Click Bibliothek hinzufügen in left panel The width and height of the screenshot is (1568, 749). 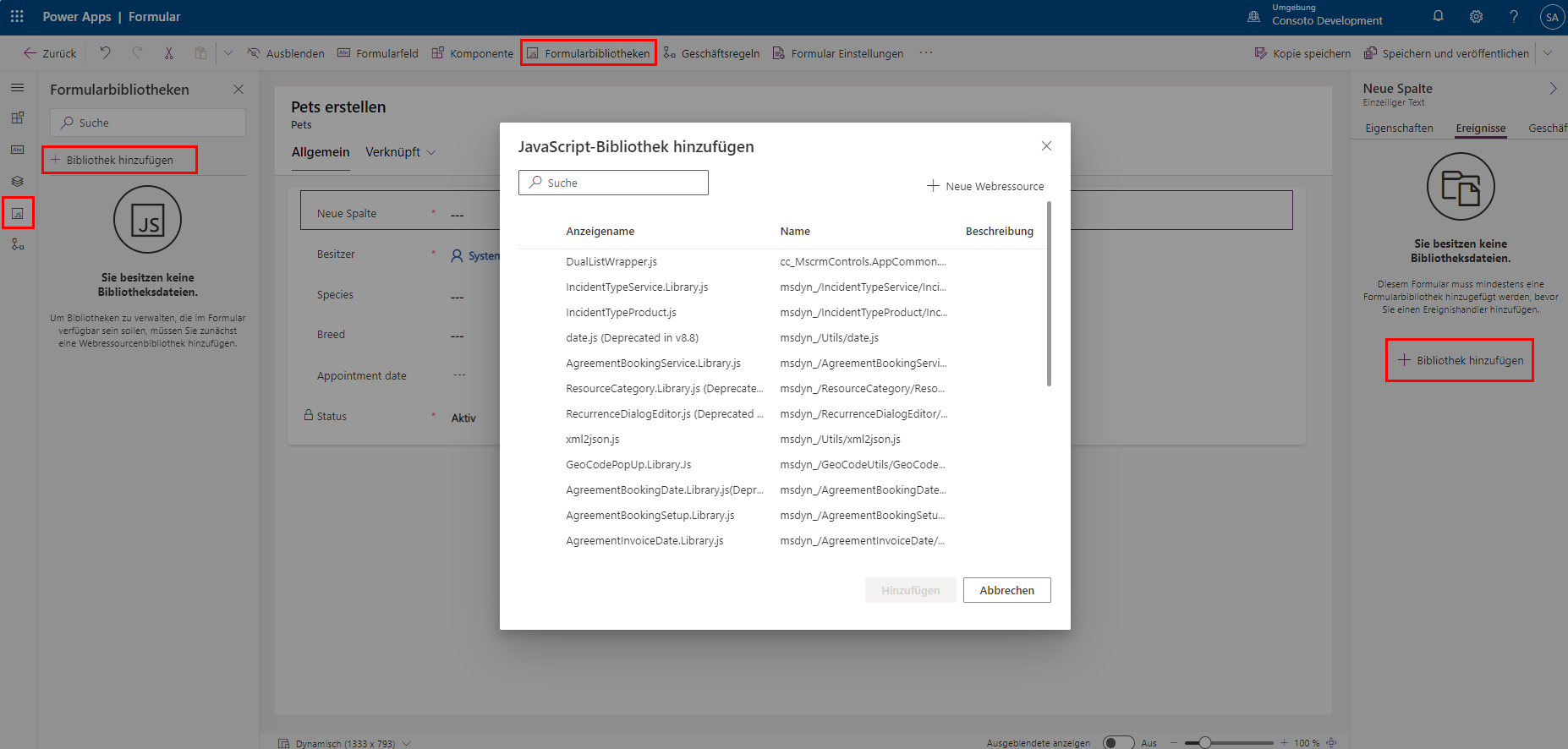click(x=119, y=160)
